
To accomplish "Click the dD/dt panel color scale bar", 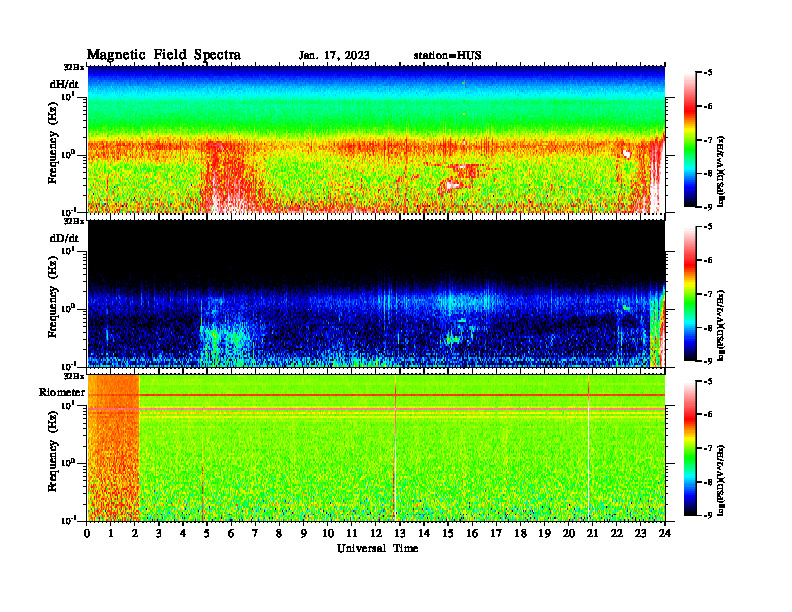I will [689, 294].
